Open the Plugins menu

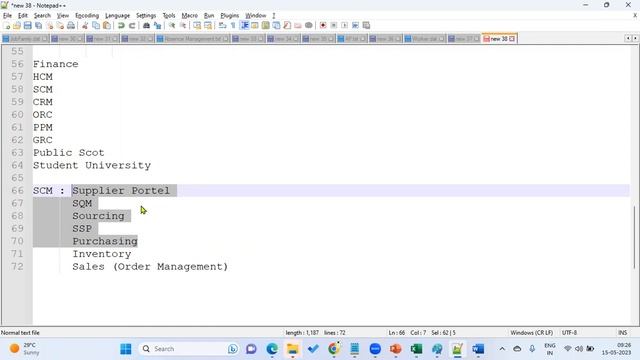pyautogui.click(x=229, y=16)
